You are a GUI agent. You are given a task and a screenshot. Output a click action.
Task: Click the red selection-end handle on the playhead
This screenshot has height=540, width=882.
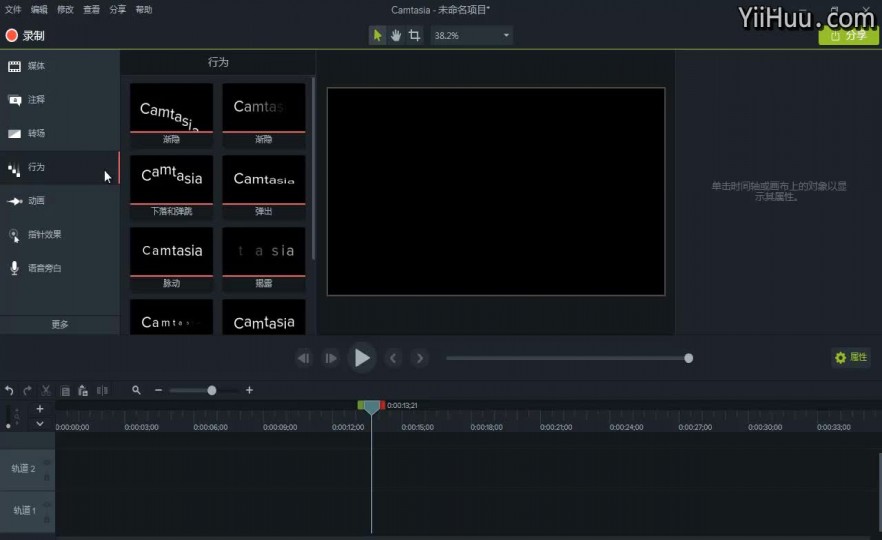pyautogui.click(x=382, y=405)
